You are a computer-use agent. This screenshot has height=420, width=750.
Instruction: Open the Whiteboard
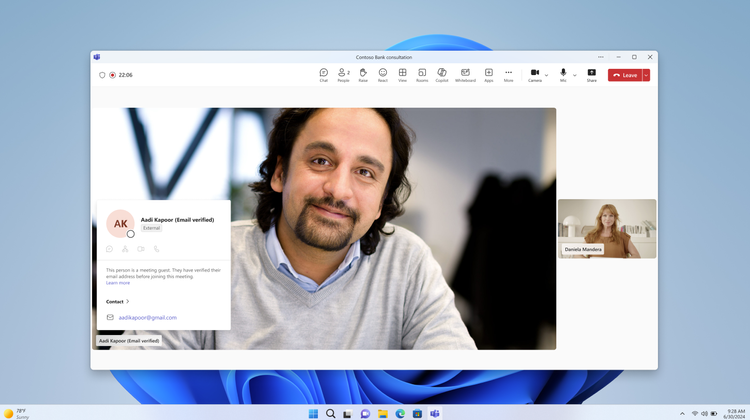pos(465,75)
